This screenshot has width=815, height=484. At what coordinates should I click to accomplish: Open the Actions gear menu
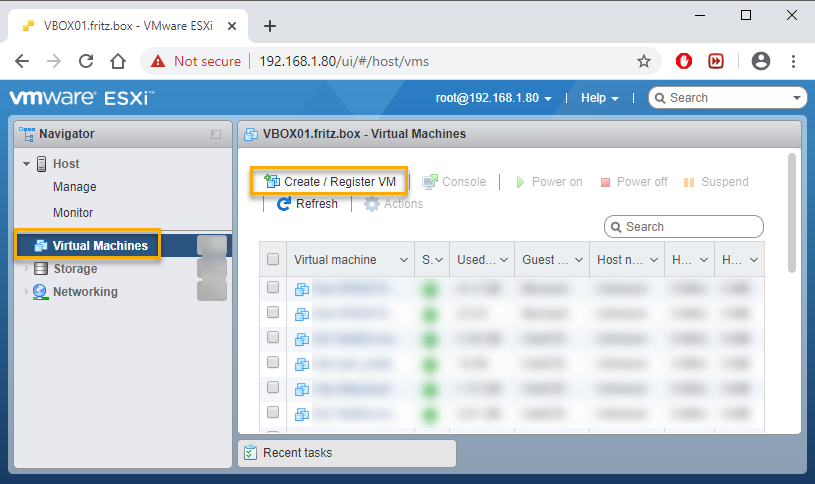tap(393, 204)
